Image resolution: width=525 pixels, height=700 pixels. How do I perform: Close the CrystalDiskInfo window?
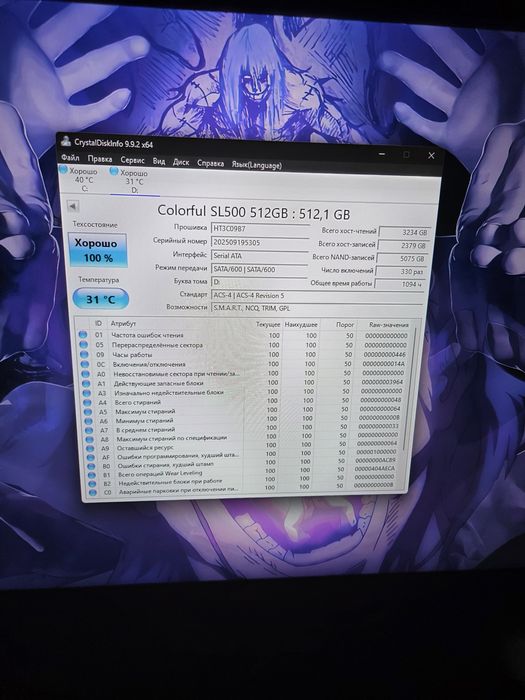[431, 155]
